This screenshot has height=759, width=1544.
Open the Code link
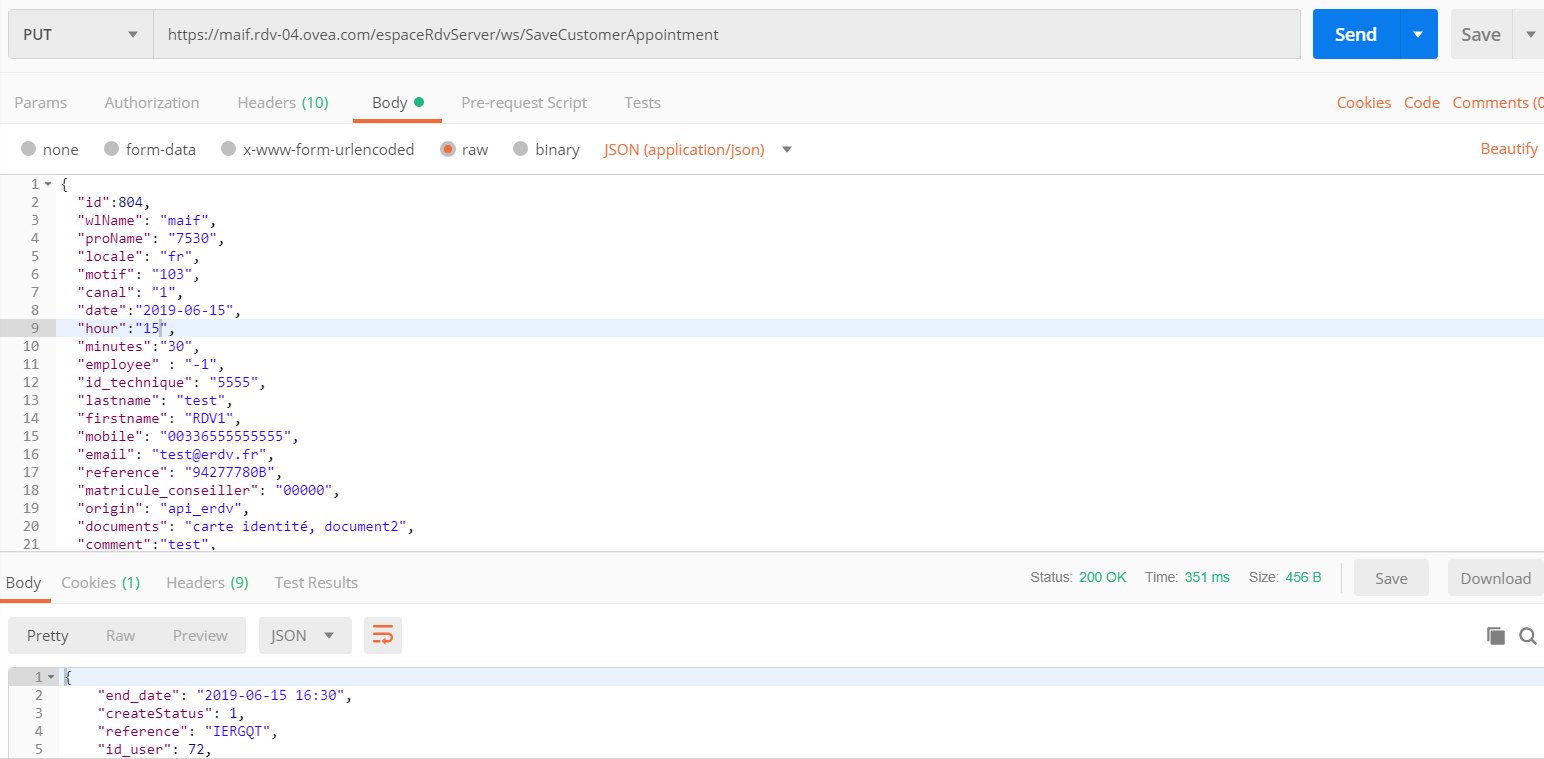pyautogui.click(x=1422, y=102)
